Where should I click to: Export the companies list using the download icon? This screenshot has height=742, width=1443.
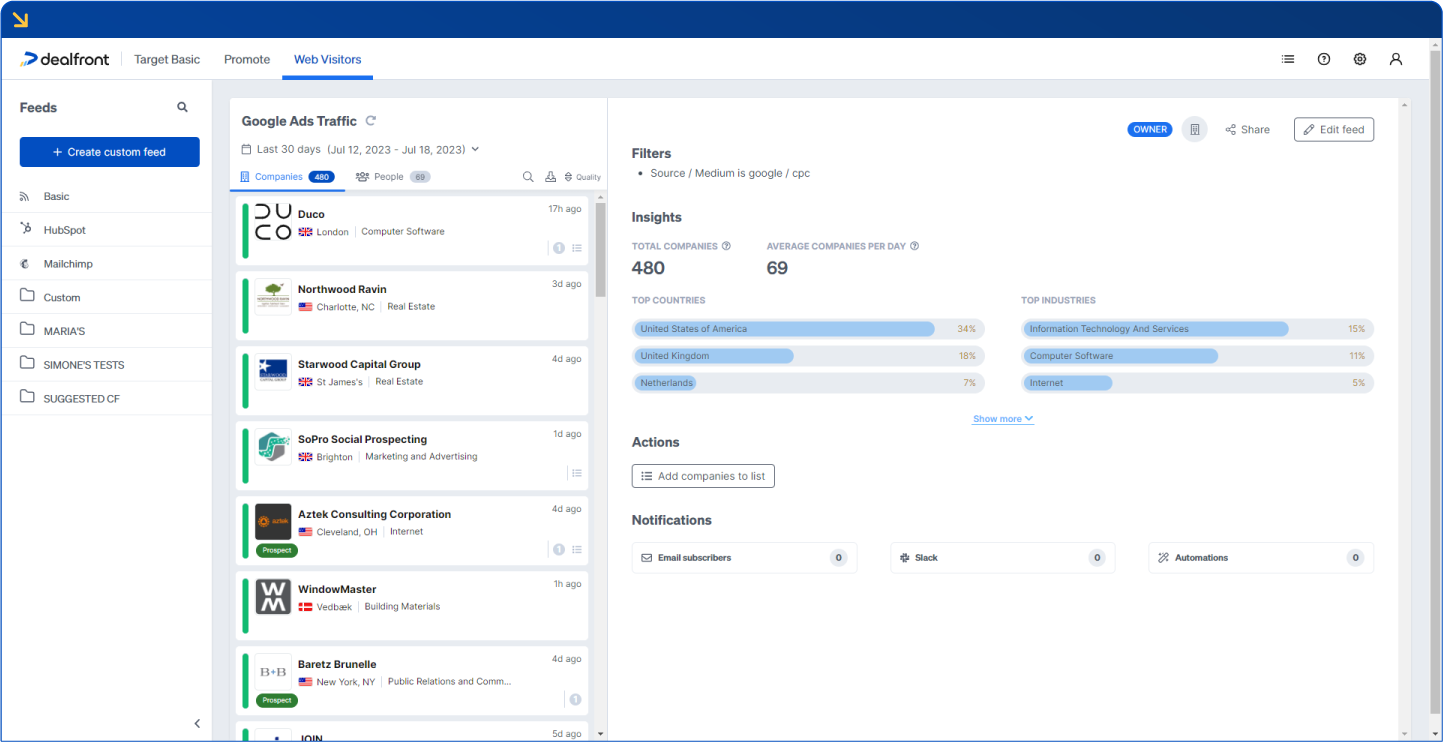pyautogui.click(x=551, y=176)
